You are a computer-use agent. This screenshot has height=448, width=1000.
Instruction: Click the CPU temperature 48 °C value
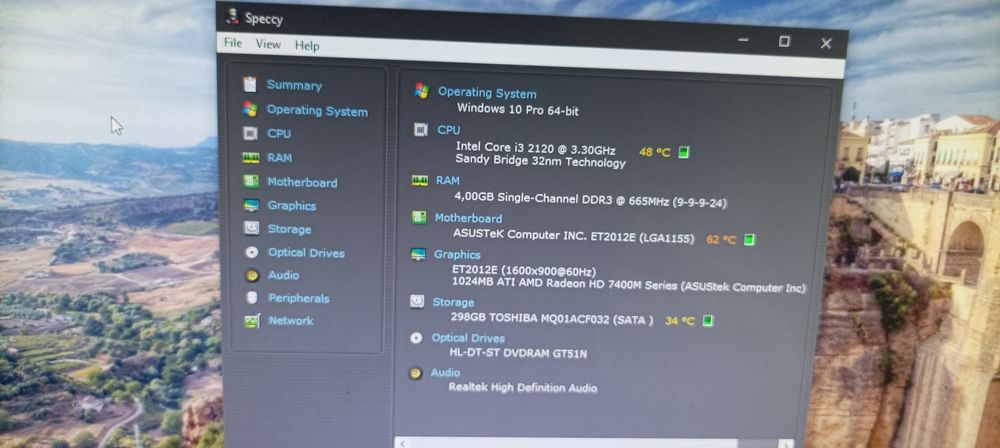click(654, 153)
